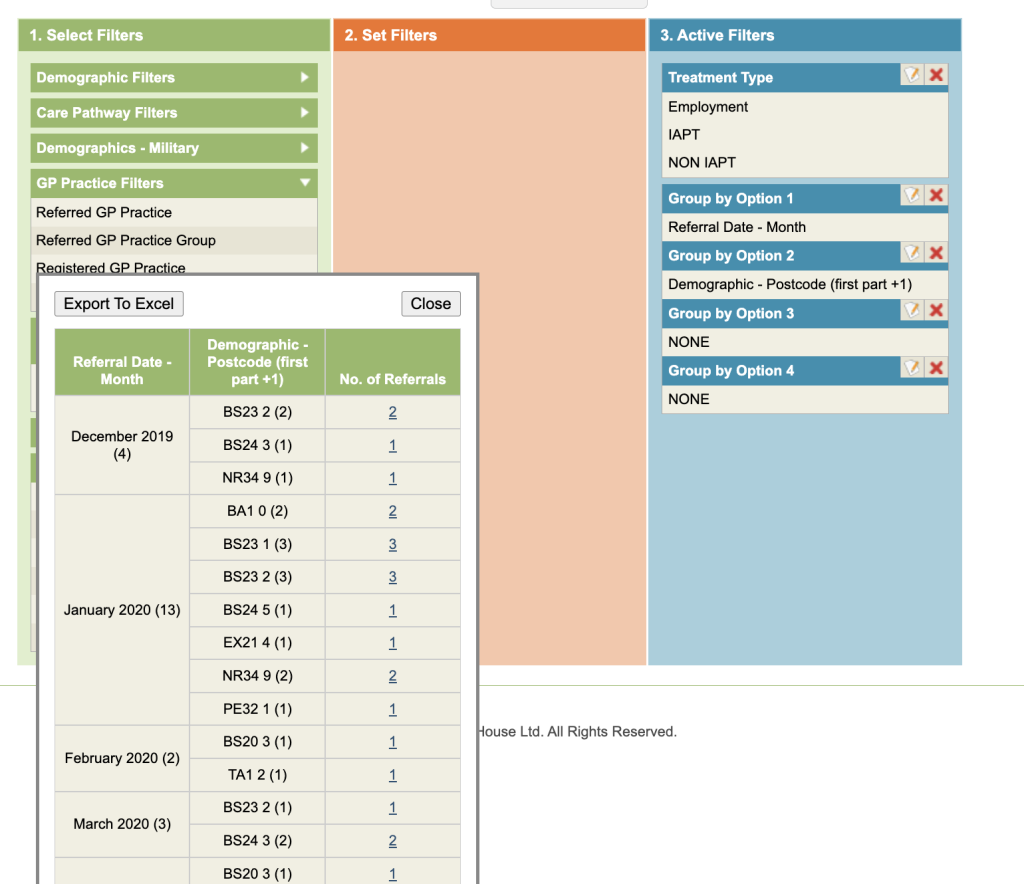Open referrals count for NR34 9 in December 2019
The image size is (1024, 884).
393,479
